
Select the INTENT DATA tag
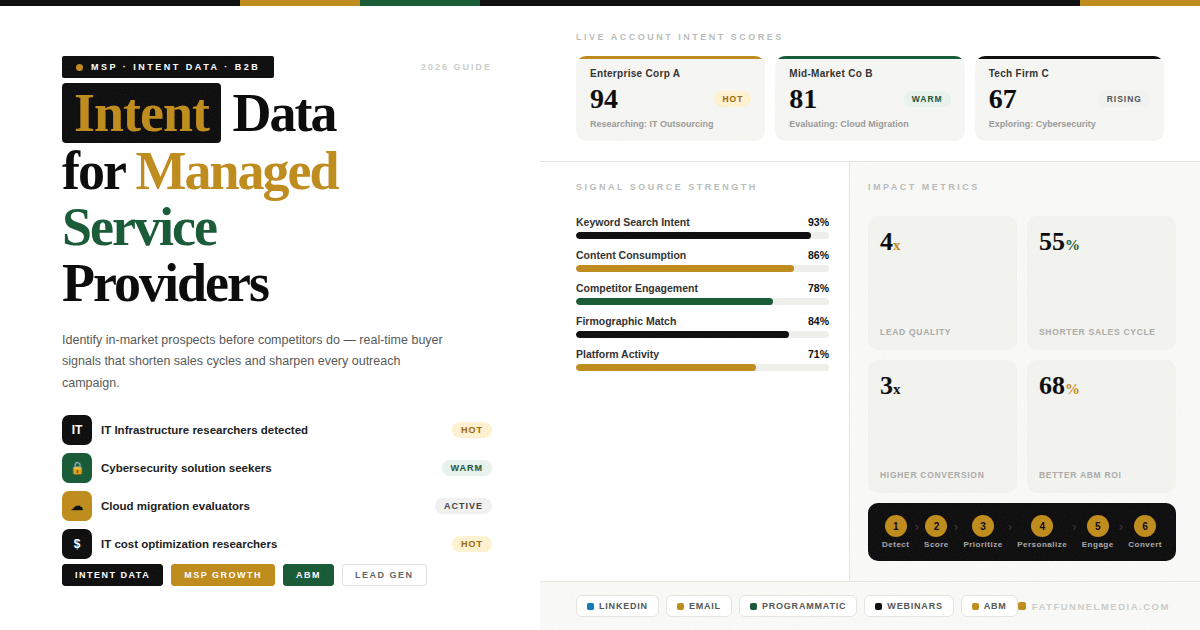[x=112, y=575]
